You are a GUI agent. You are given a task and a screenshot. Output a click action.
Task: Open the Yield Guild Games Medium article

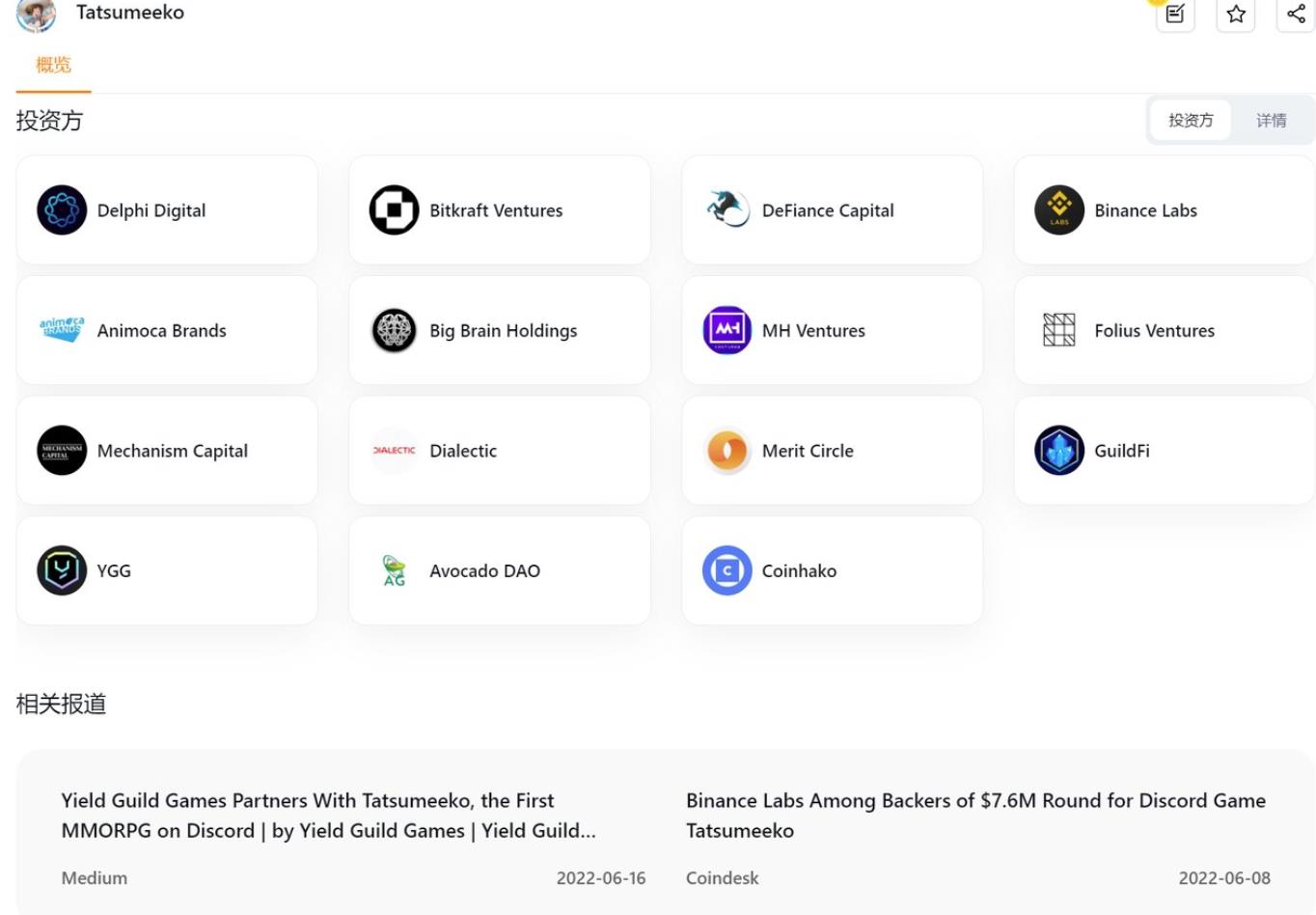click(x=329, y=816)
